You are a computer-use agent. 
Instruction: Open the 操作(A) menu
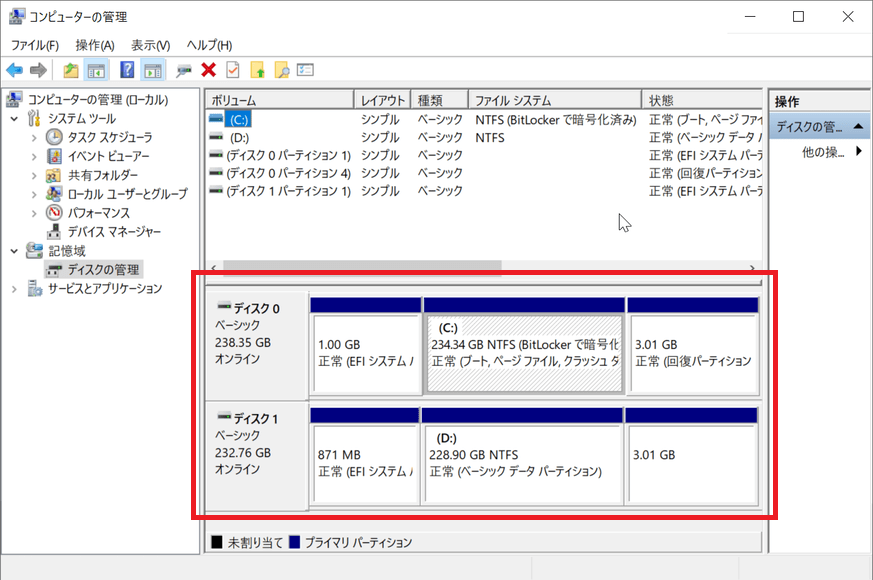pyautogui.click(x=95, y=45)
